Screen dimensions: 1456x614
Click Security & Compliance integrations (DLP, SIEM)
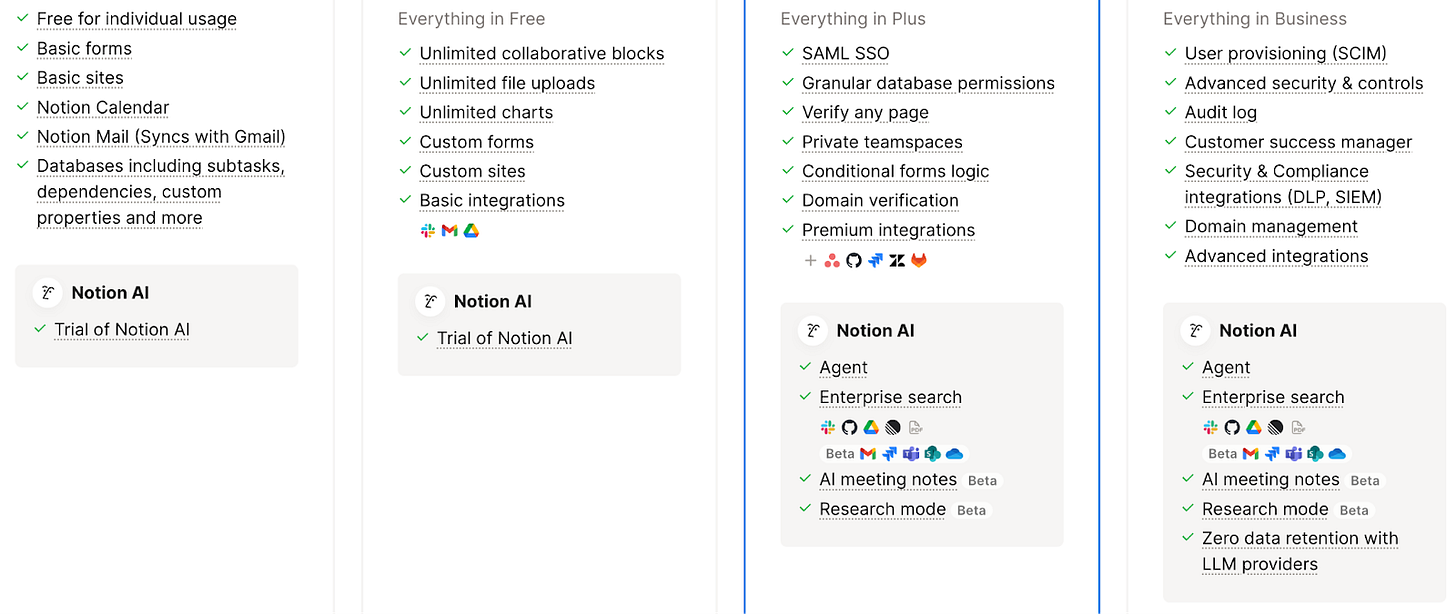pos(1283,184)
